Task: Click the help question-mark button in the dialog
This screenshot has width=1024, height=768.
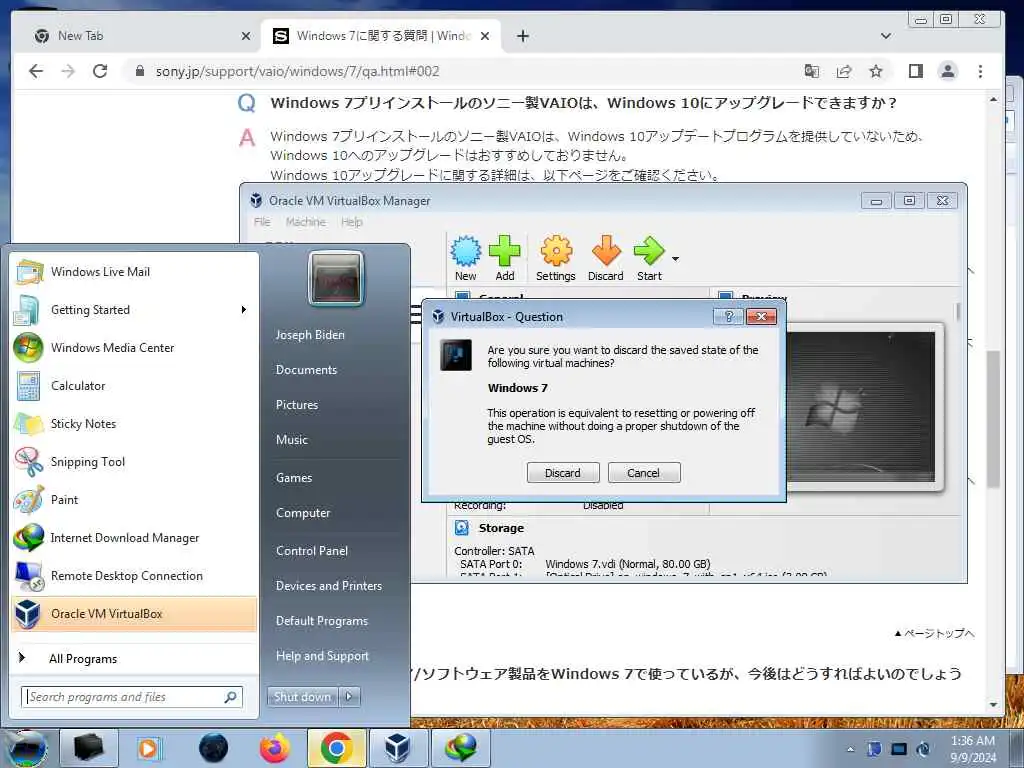Action: [729, 317]
